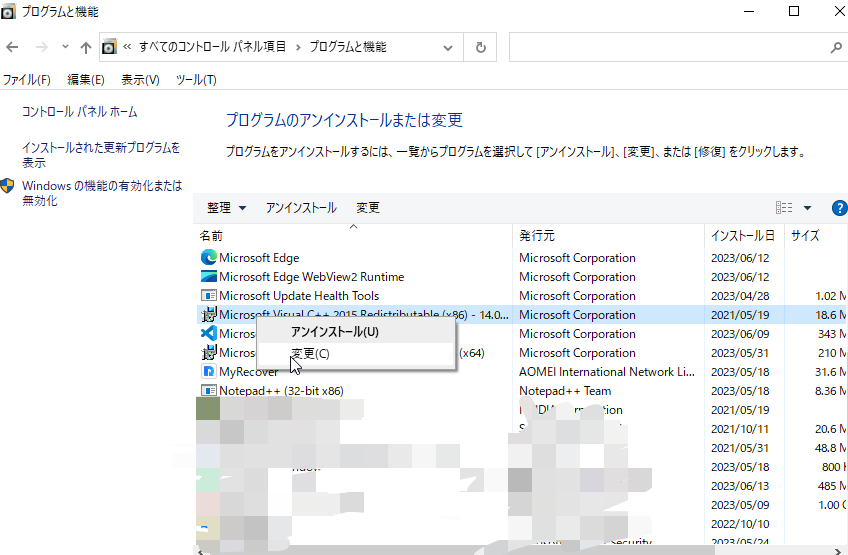Select the Microsoft Edge icon
The width and height of the screenshot is (848, 555).
coord(209,257)
